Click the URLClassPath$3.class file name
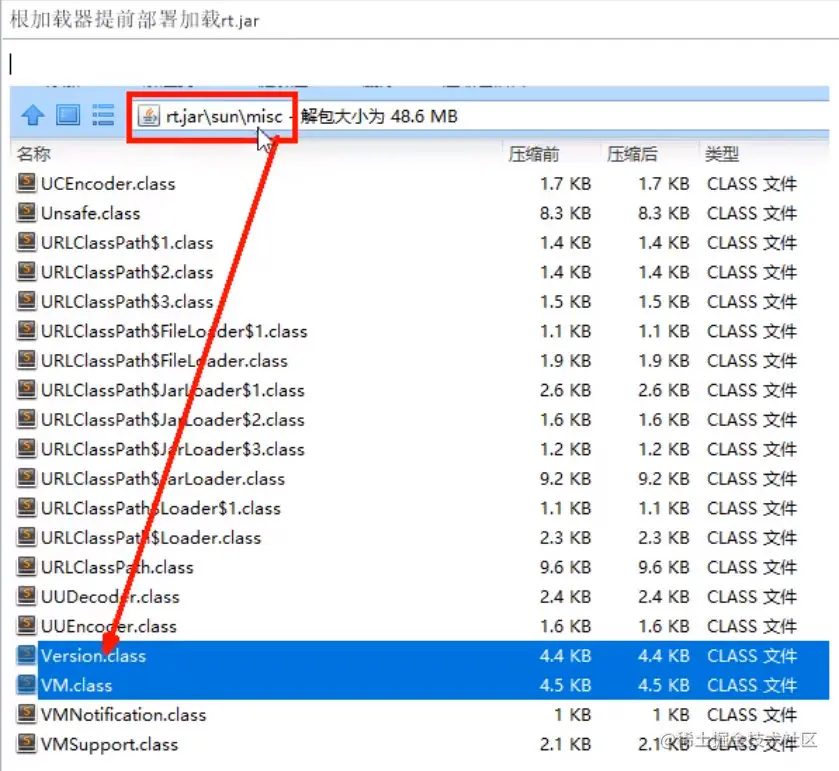839x771 pixels. coord(127,302)
